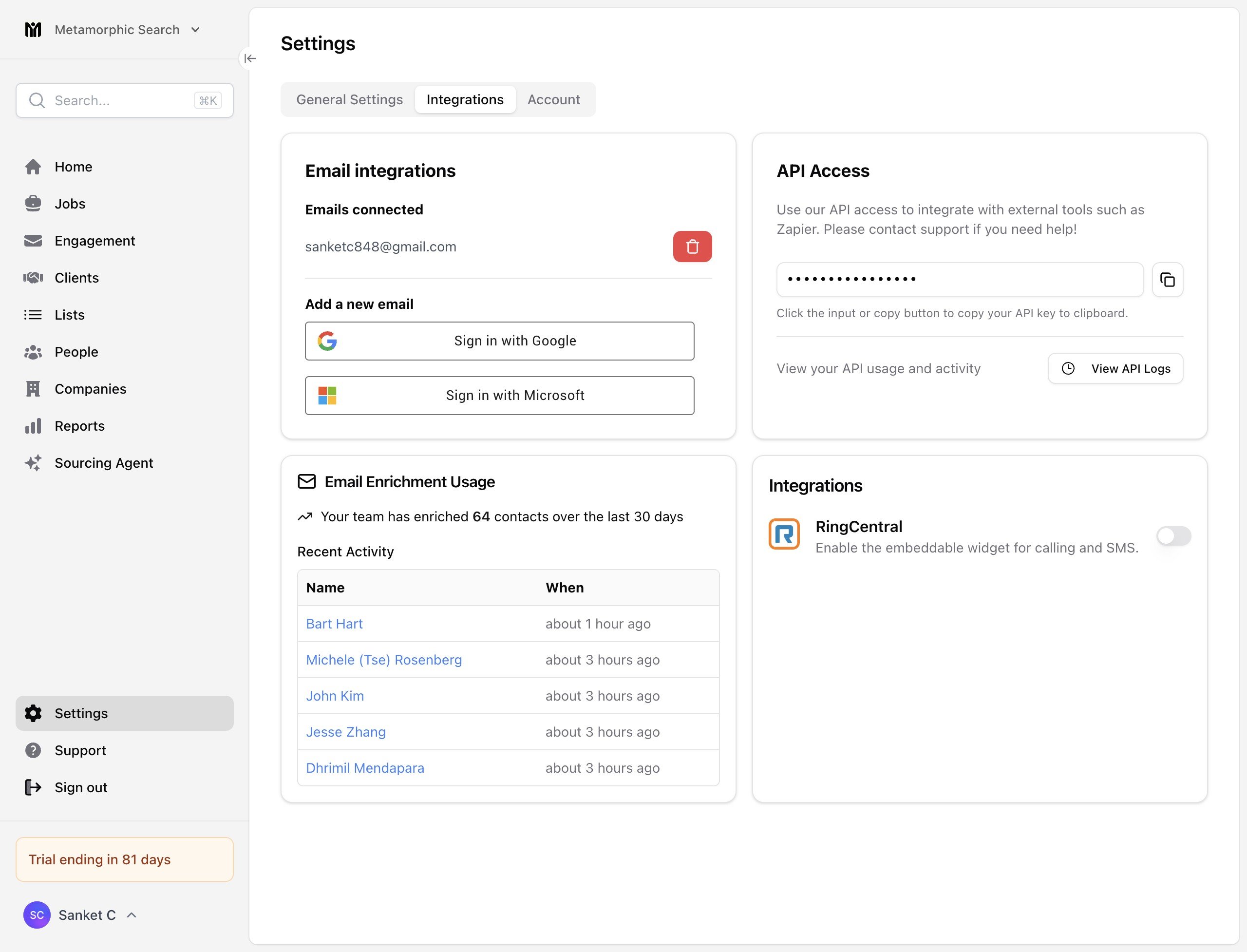Open View API Logs
Viewport: 1247px width, 952px height.
point(1115,368)
